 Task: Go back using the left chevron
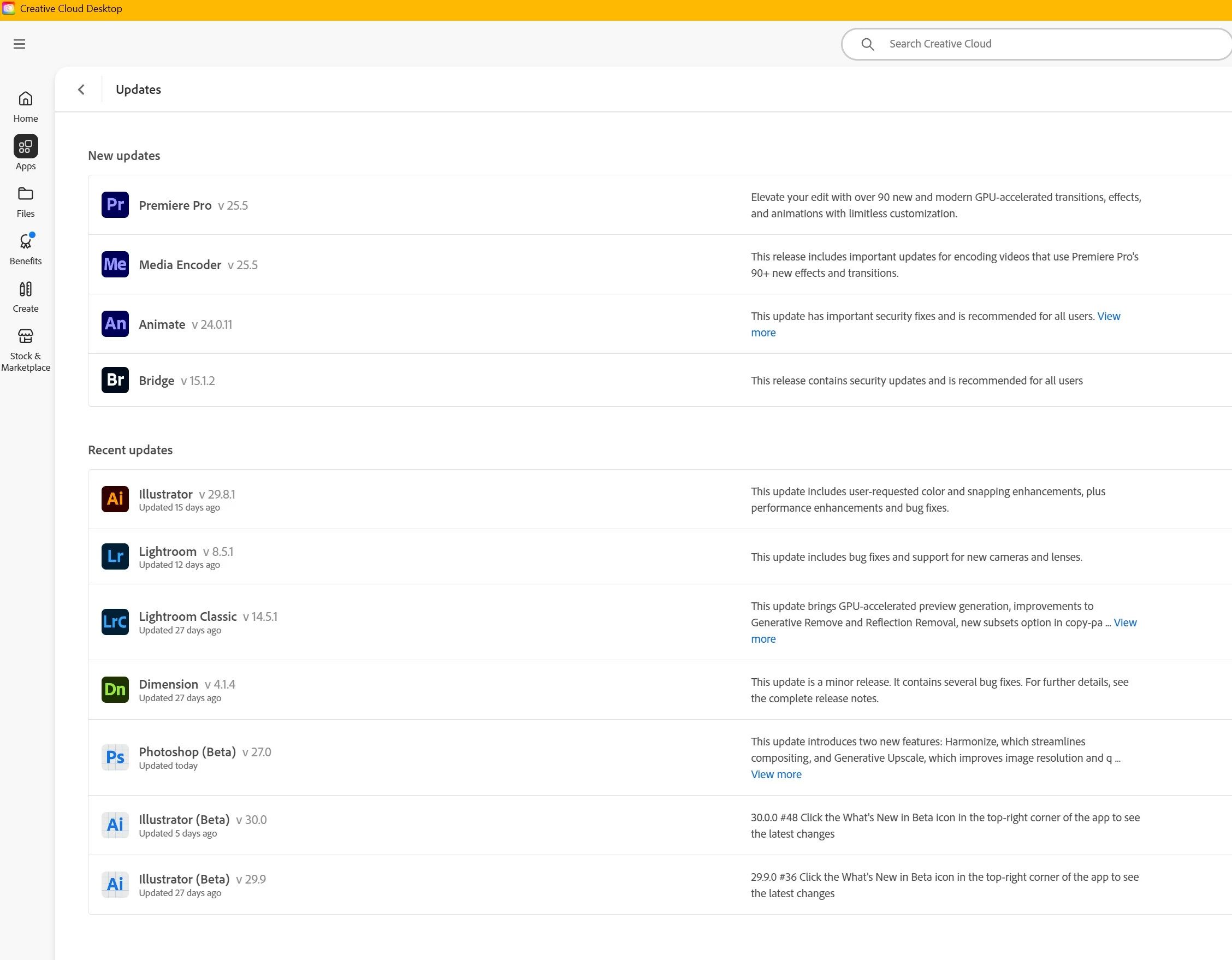click(81, 90)
